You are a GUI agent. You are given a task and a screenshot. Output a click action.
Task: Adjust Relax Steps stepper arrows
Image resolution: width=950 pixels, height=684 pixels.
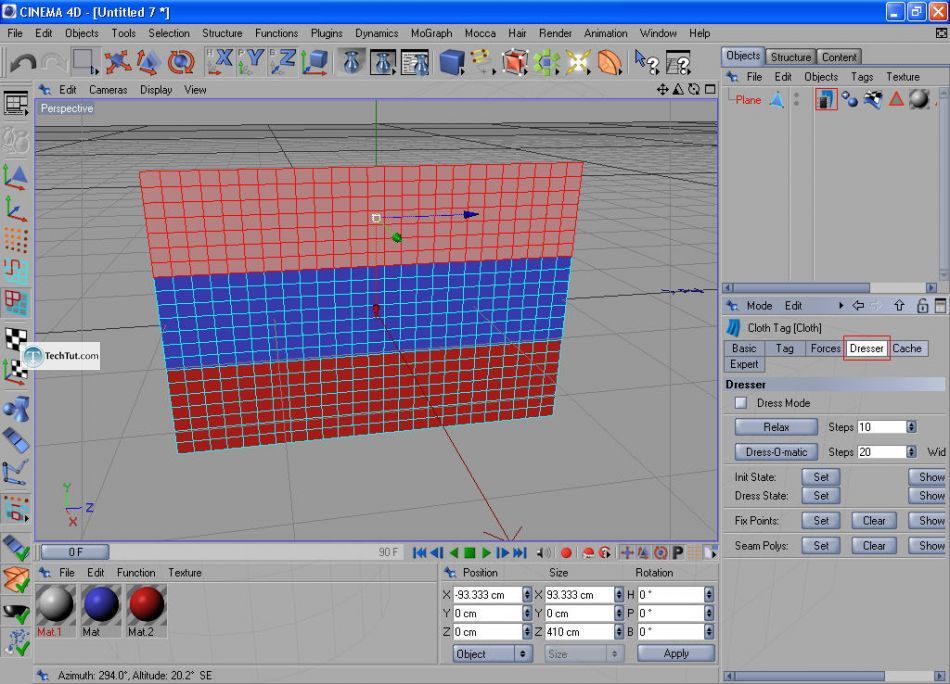click(911, 427)
